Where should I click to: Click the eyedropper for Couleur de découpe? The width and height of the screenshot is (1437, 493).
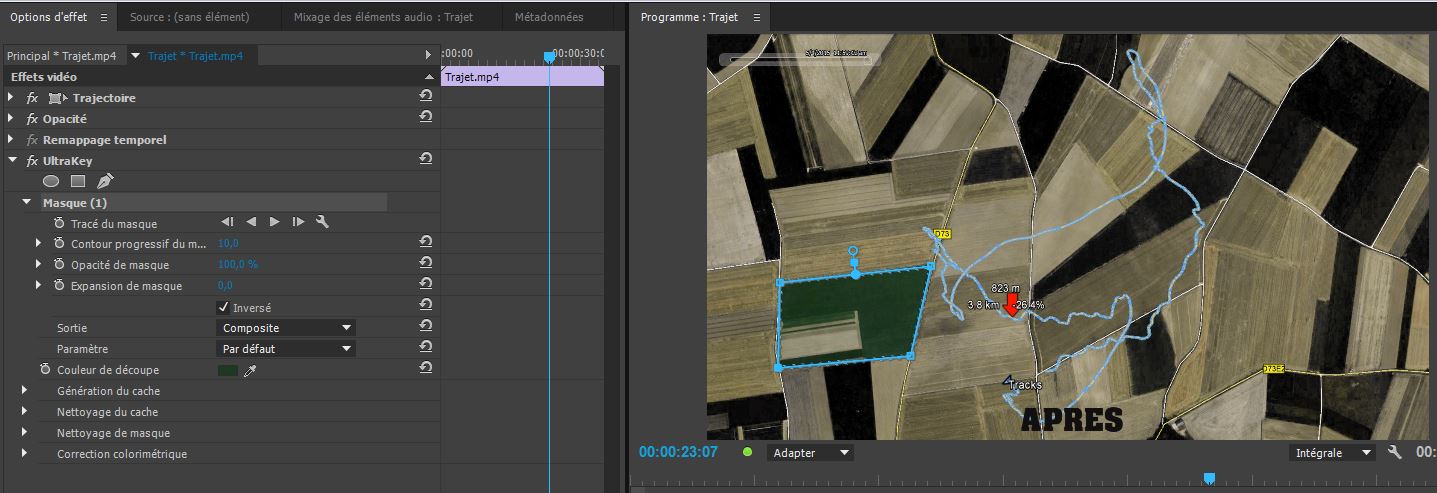251,370
